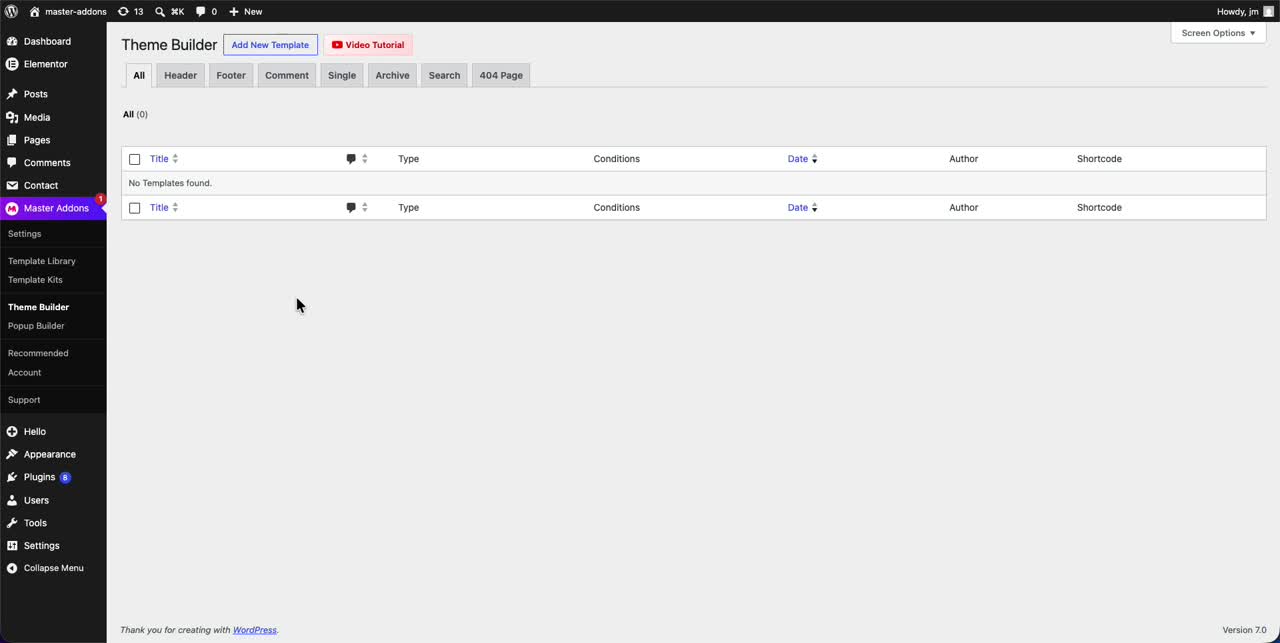
Task: Open Popup Builder in the submenu
Action: 36,326
